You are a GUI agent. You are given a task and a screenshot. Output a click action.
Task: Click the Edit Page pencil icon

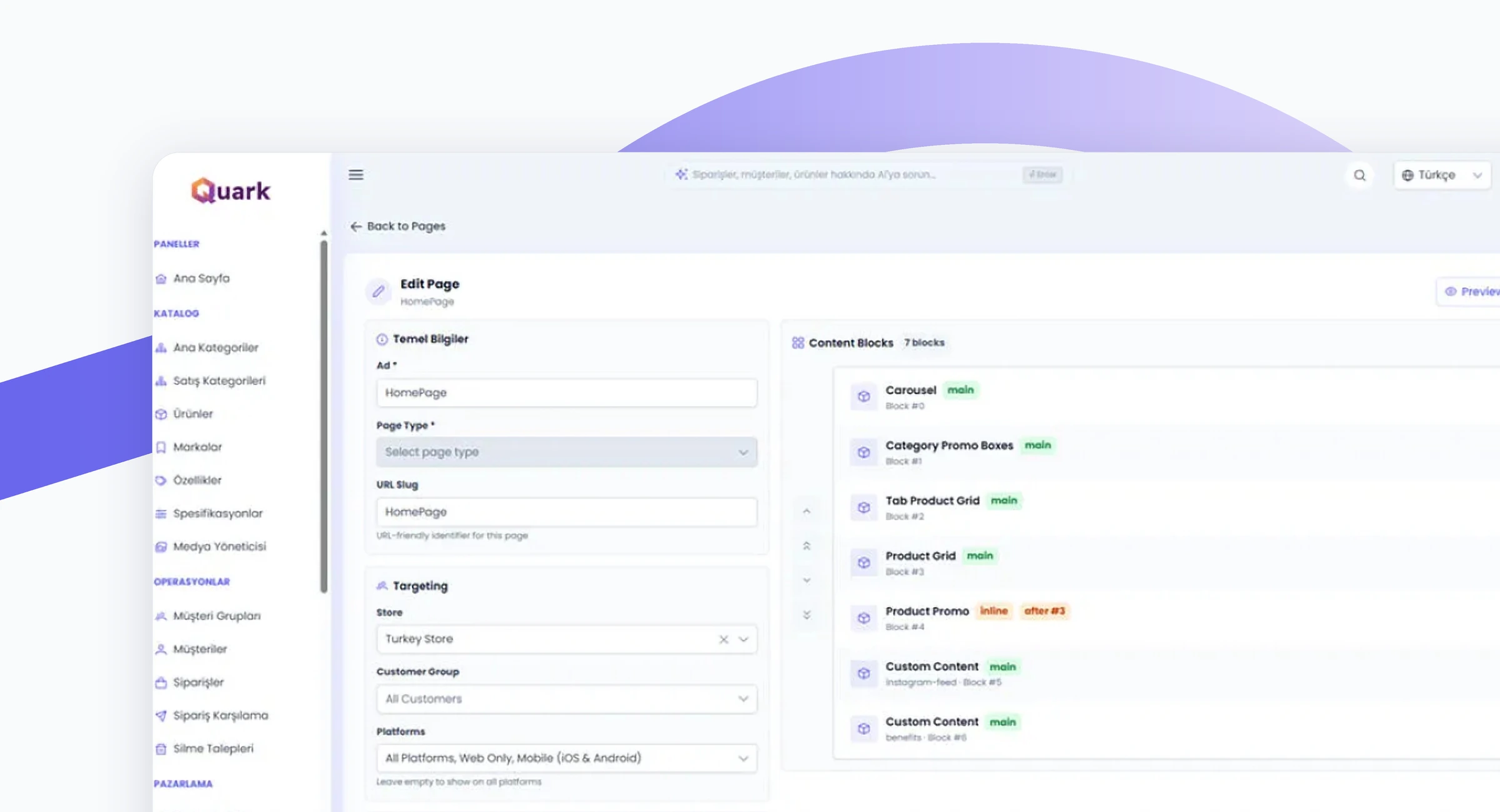pyautogui.click(x=378, y=291)
